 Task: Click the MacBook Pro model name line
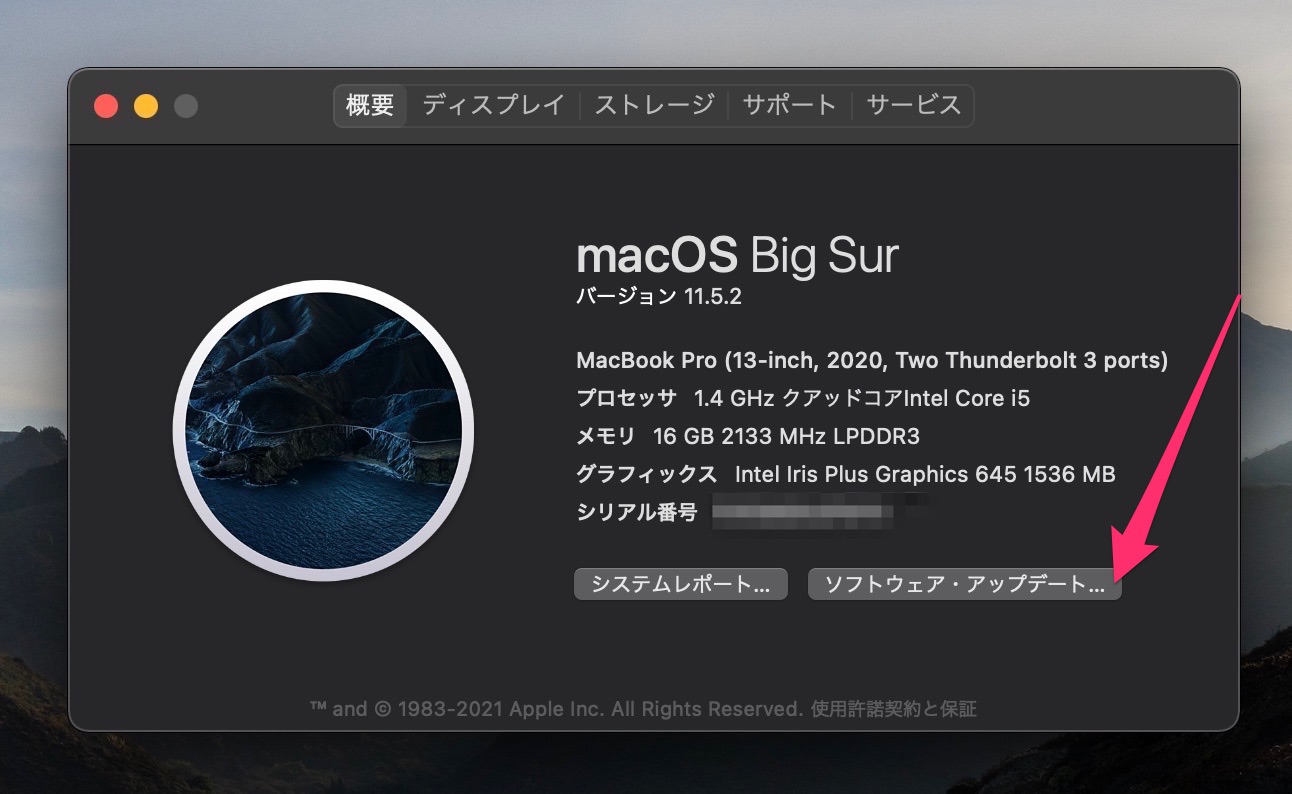tap(872, 360)
